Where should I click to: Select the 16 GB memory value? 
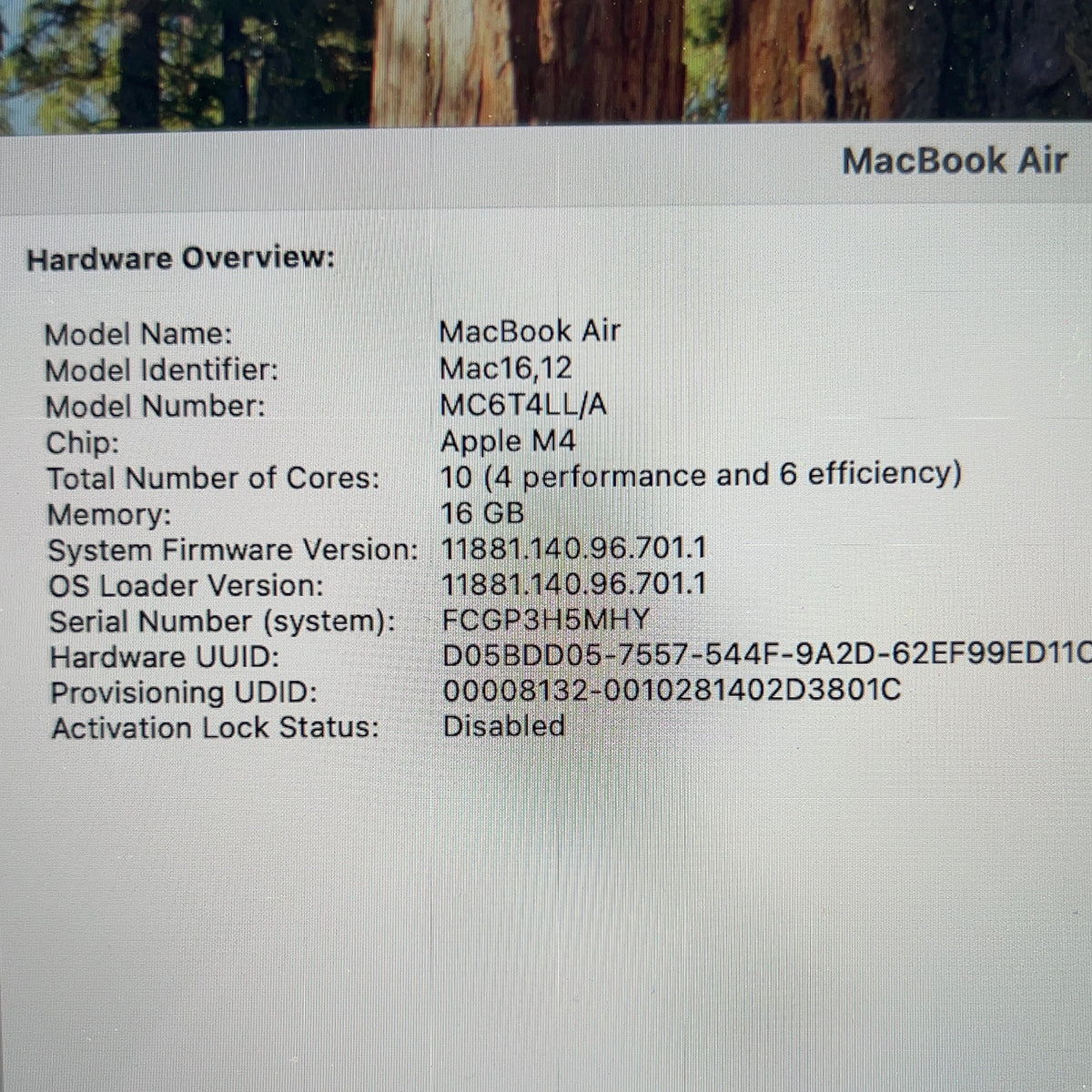click(482, 513)
